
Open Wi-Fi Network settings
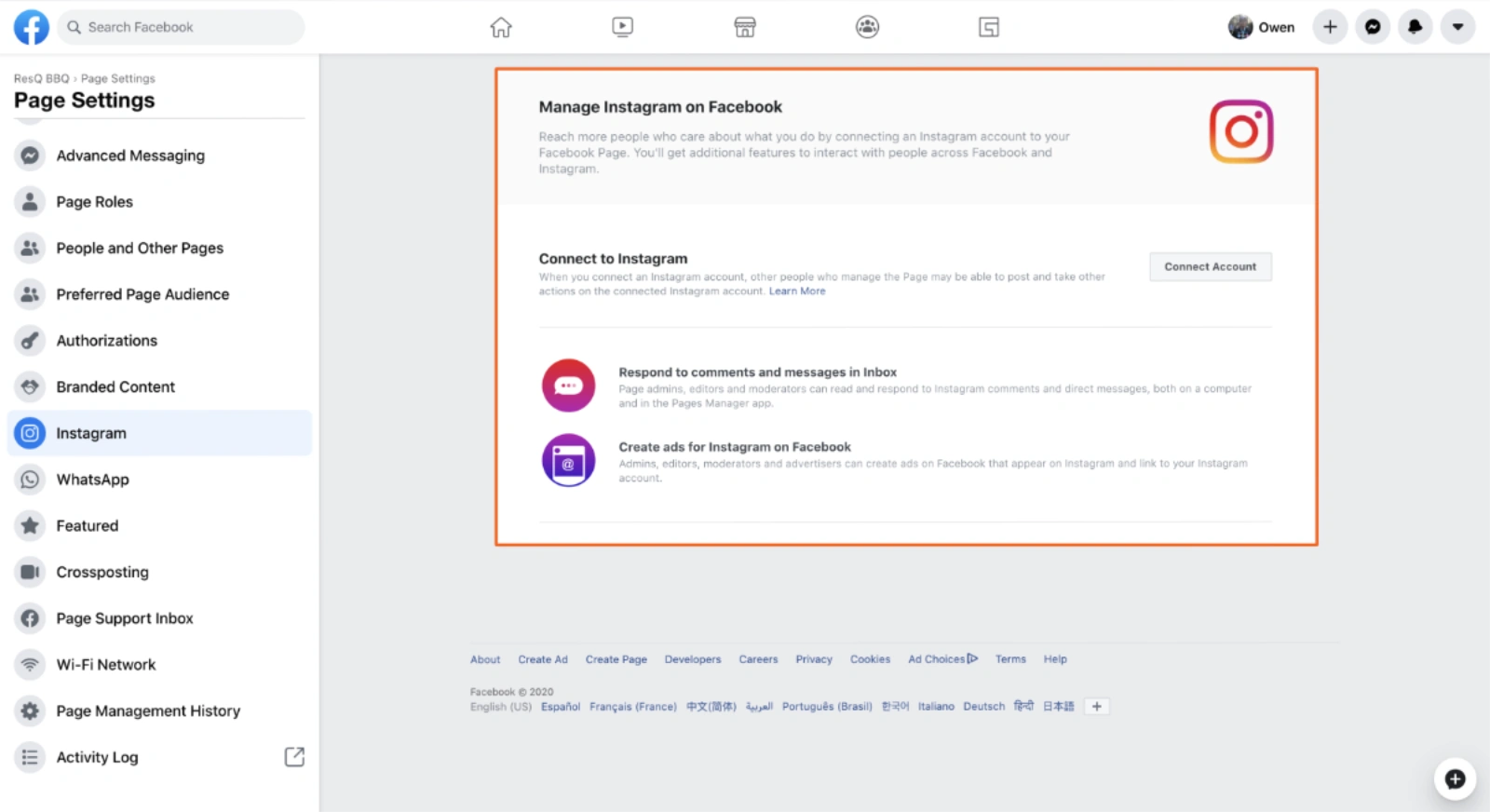coord(159,665)
